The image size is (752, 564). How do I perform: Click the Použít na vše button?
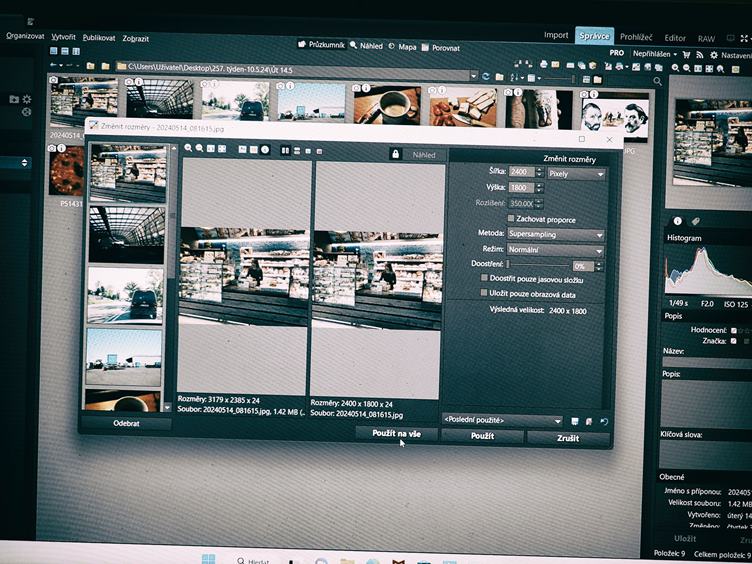396,434
